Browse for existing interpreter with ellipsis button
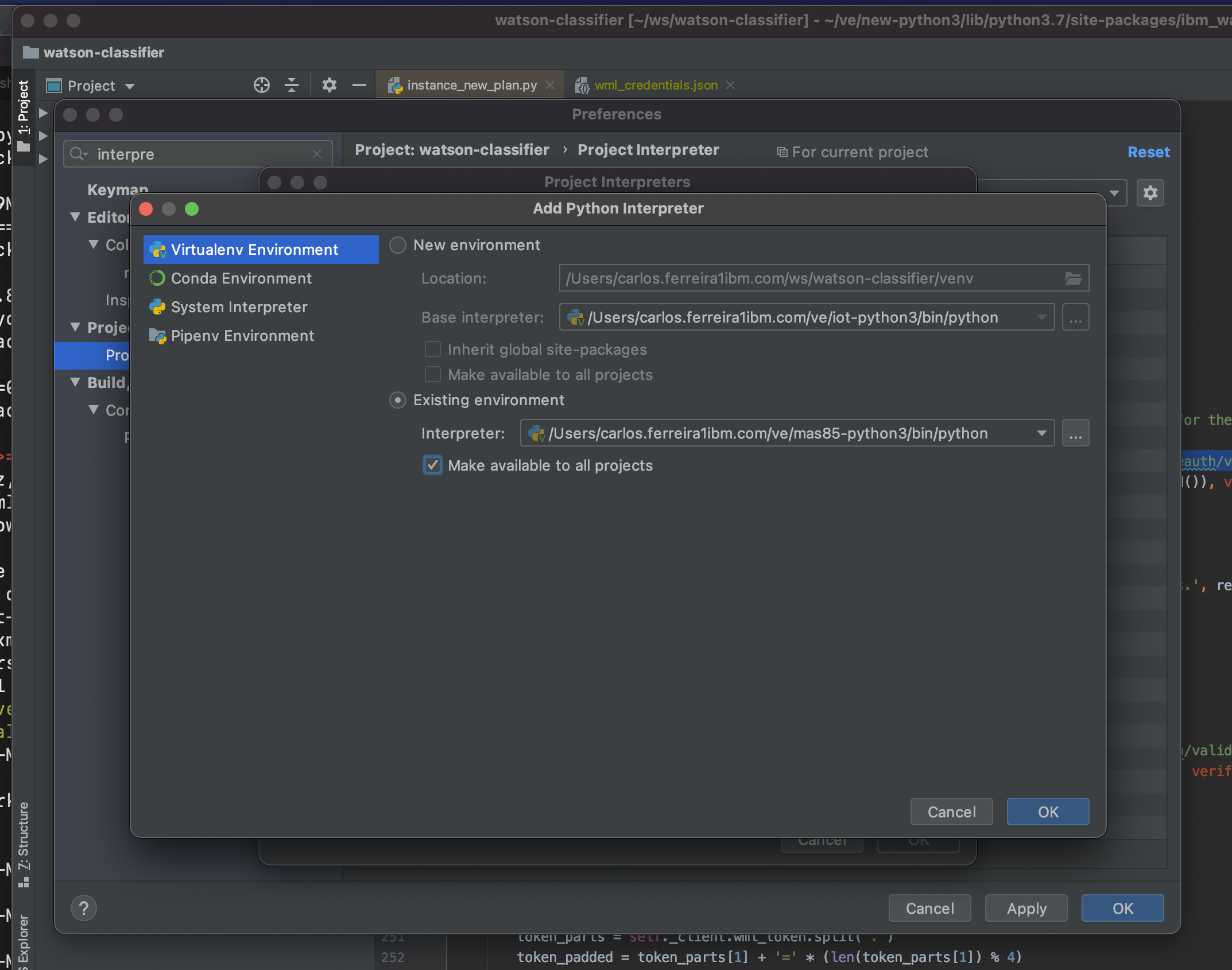The height and width of the screenshot is (970, 1232). pos(1076,433)
